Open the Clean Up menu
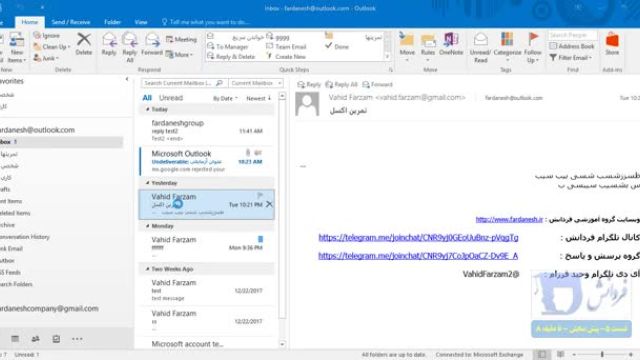This screenshot has width=640, height=360. 51,47
